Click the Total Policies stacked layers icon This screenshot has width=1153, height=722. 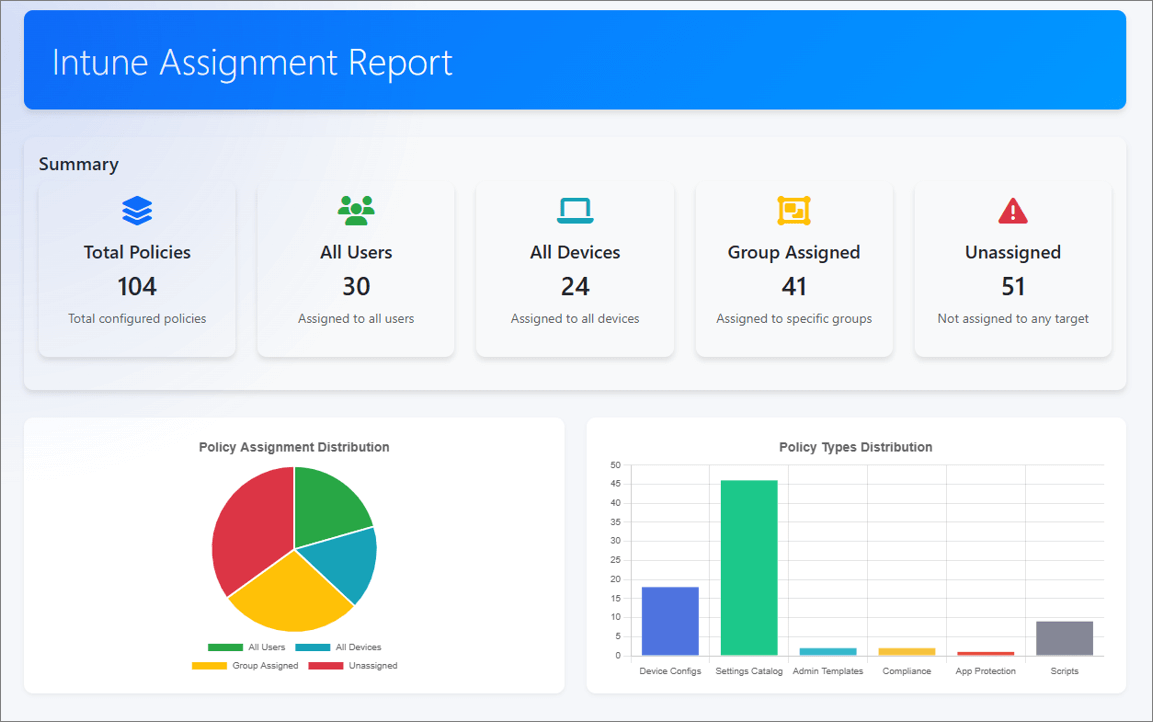click(137, 210)
